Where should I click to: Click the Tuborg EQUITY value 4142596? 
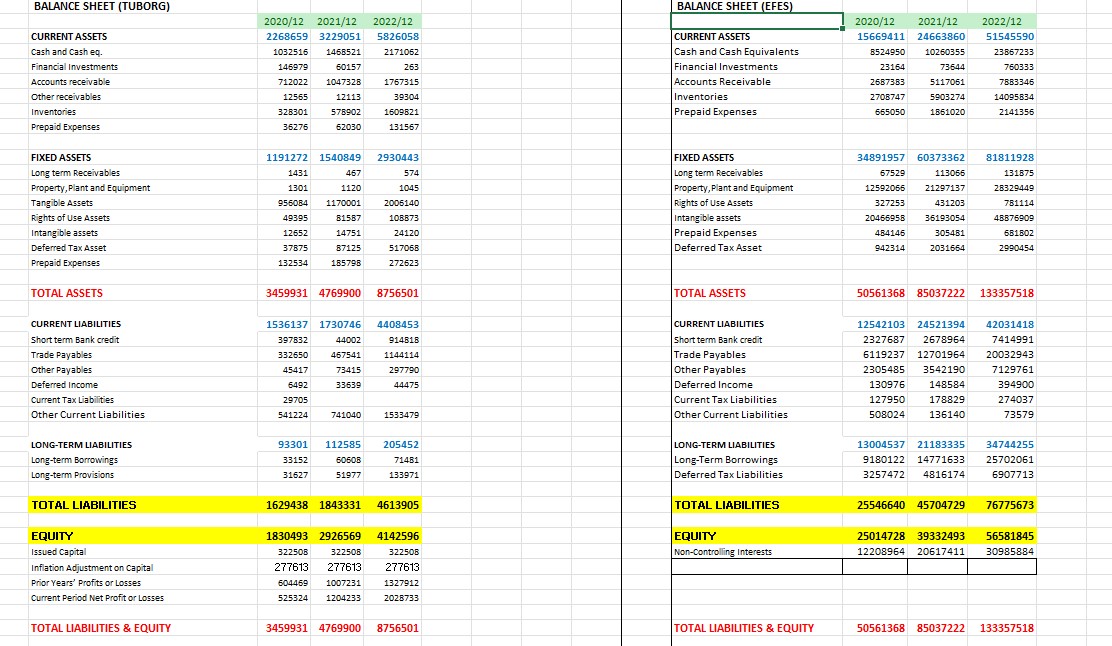(x=399, y=535)
